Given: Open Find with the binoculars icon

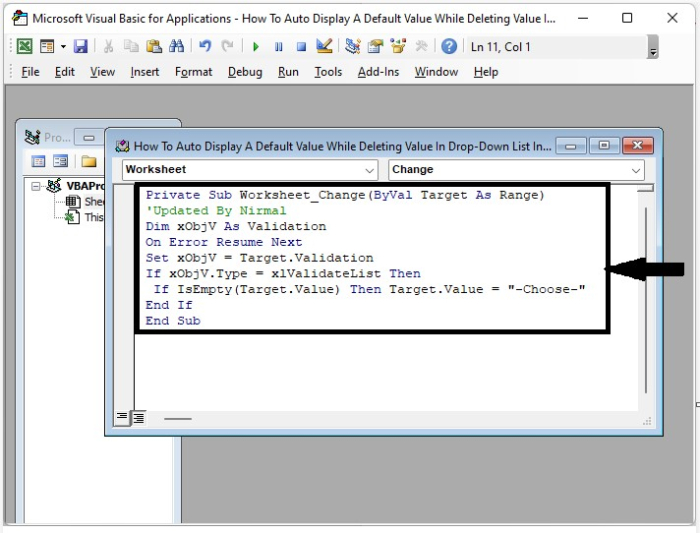Looking at the screenshot, I should [176, 46].
